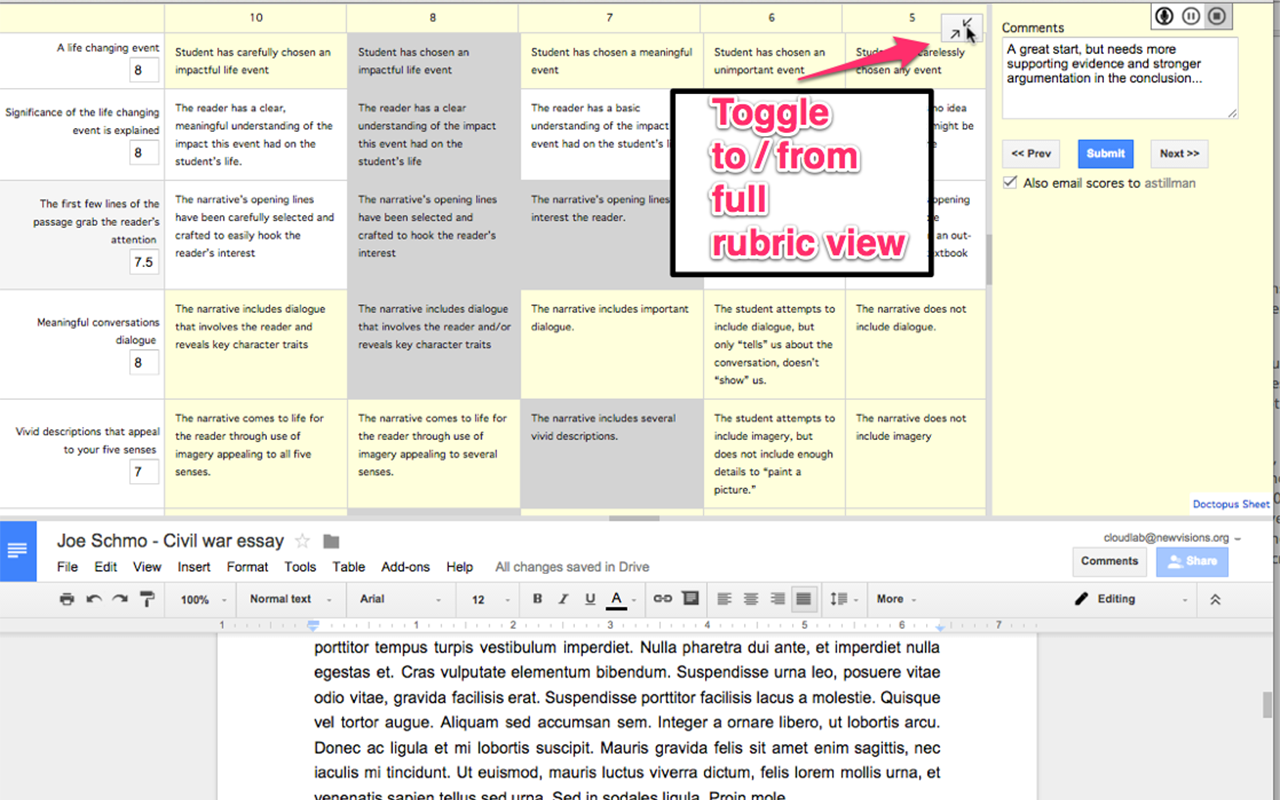This screenshot has height=800, width=1280.
Task: Edit the first few lines score 7.5 field
Action: click(x=144, y=262)
